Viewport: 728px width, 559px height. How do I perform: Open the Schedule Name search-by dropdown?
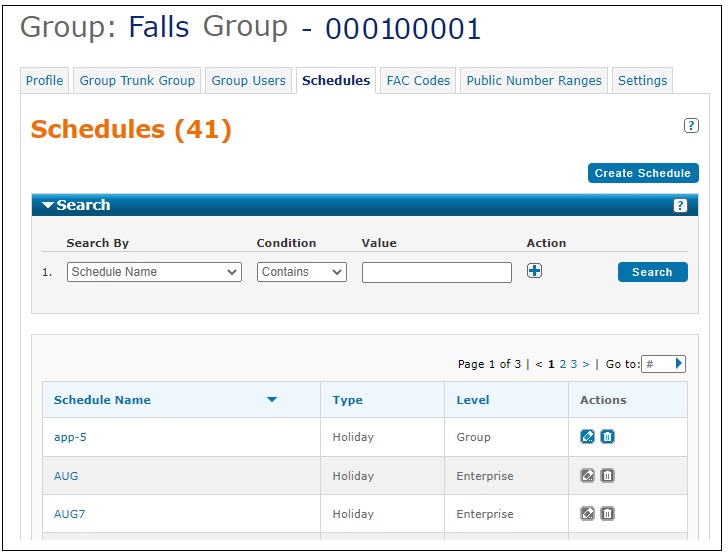154,272
